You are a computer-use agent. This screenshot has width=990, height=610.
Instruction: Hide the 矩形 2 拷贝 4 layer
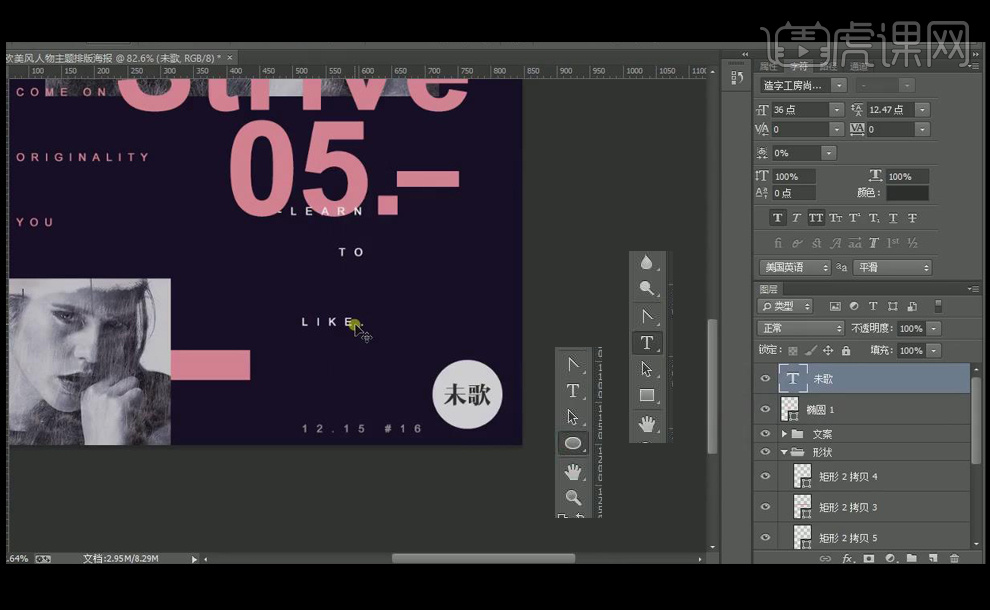[765, 476]
